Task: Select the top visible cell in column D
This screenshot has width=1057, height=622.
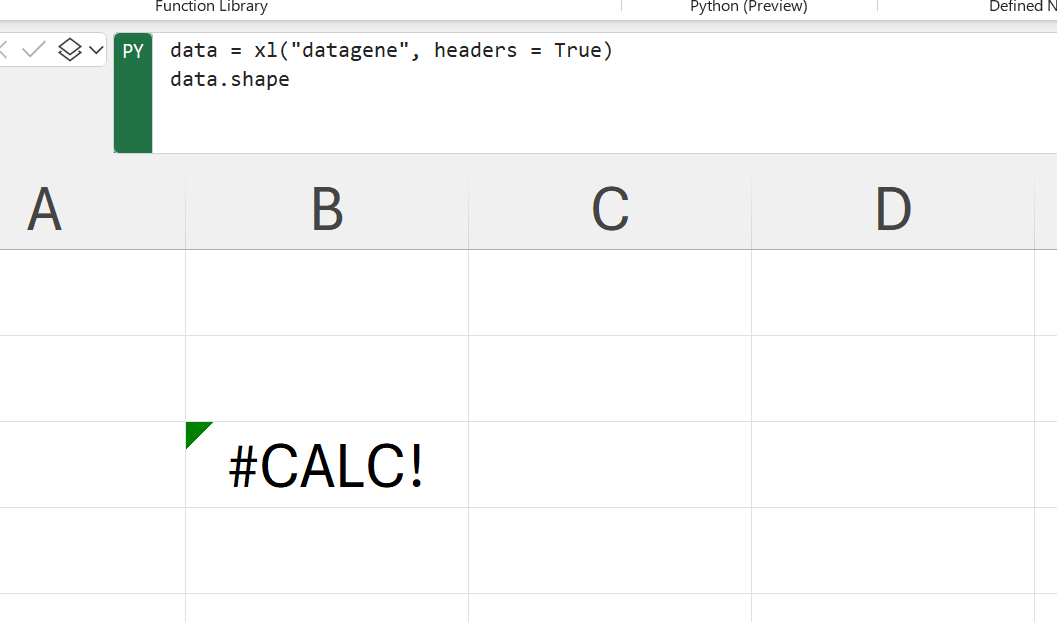Action: pyautogui.click(x=893, y=292)
